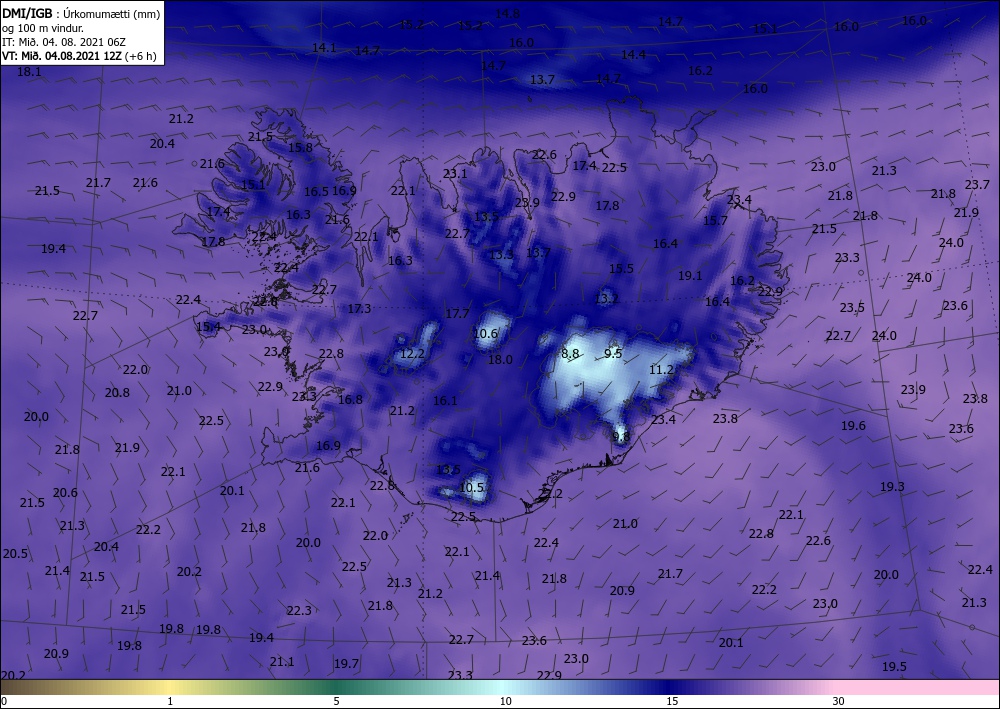The height and width of the screenshot is (709, 1000).
Task: Click the legend label 30
Action: coord(839,702)
